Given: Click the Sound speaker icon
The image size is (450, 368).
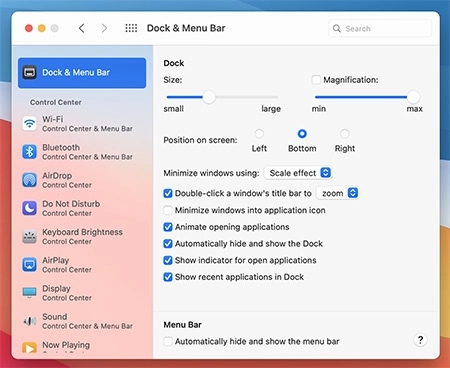Looking at the screenshot, I should (x=29, y=321).
